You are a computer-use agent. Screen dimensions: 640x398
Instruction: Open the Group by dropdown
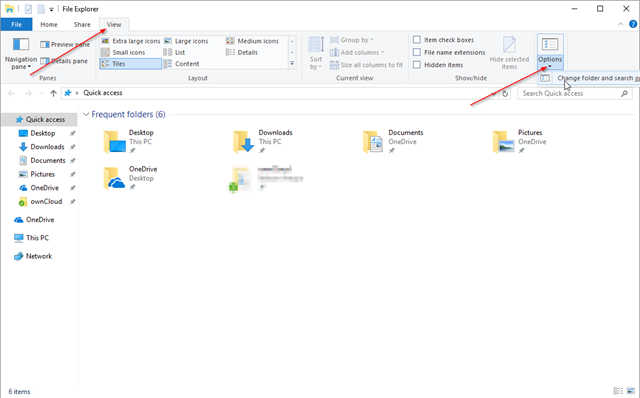[352, 40]
